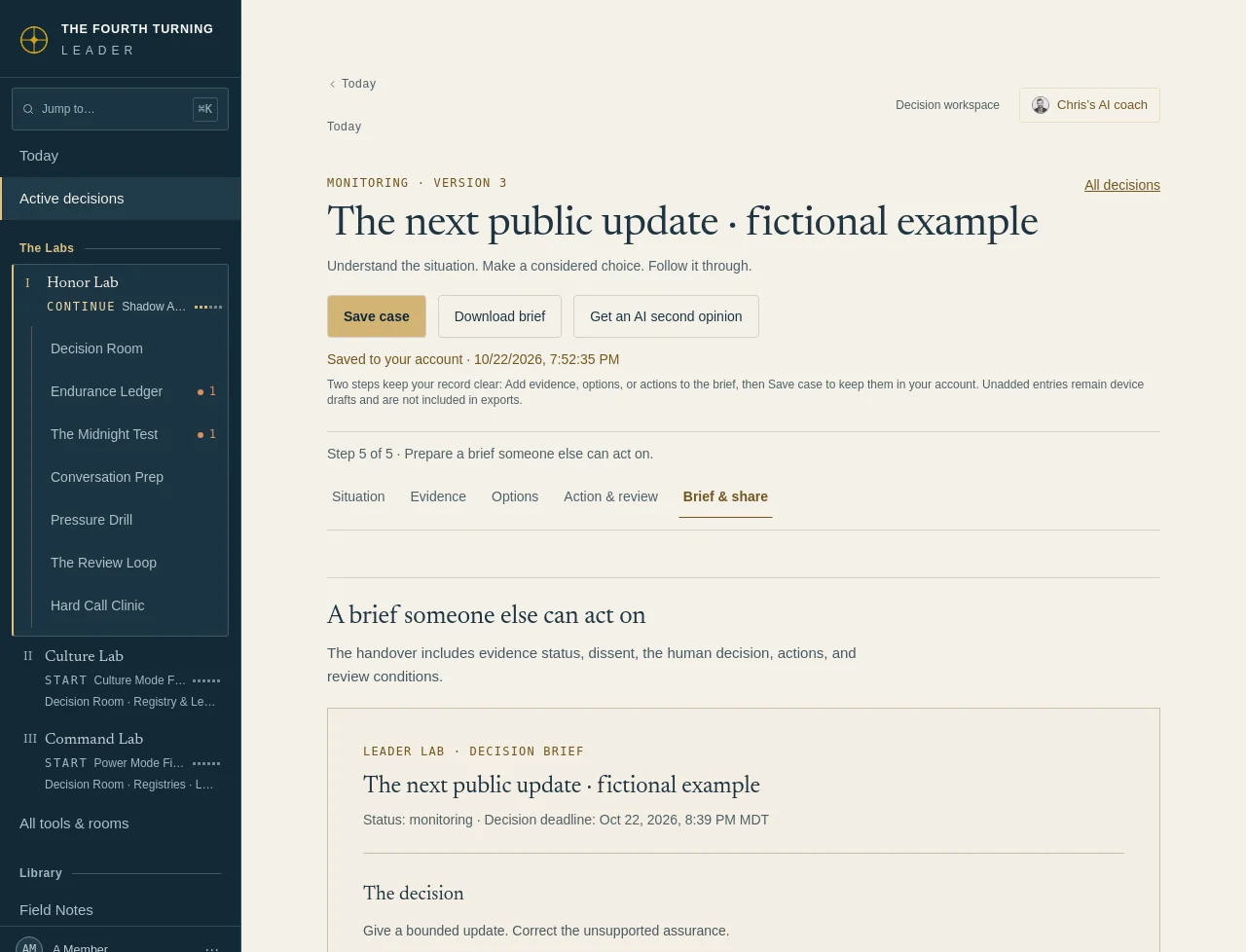Click Chris's AI coach button
This screenshot has width=1246, height=952.
pyautogui.click(x=1089, y=105)
